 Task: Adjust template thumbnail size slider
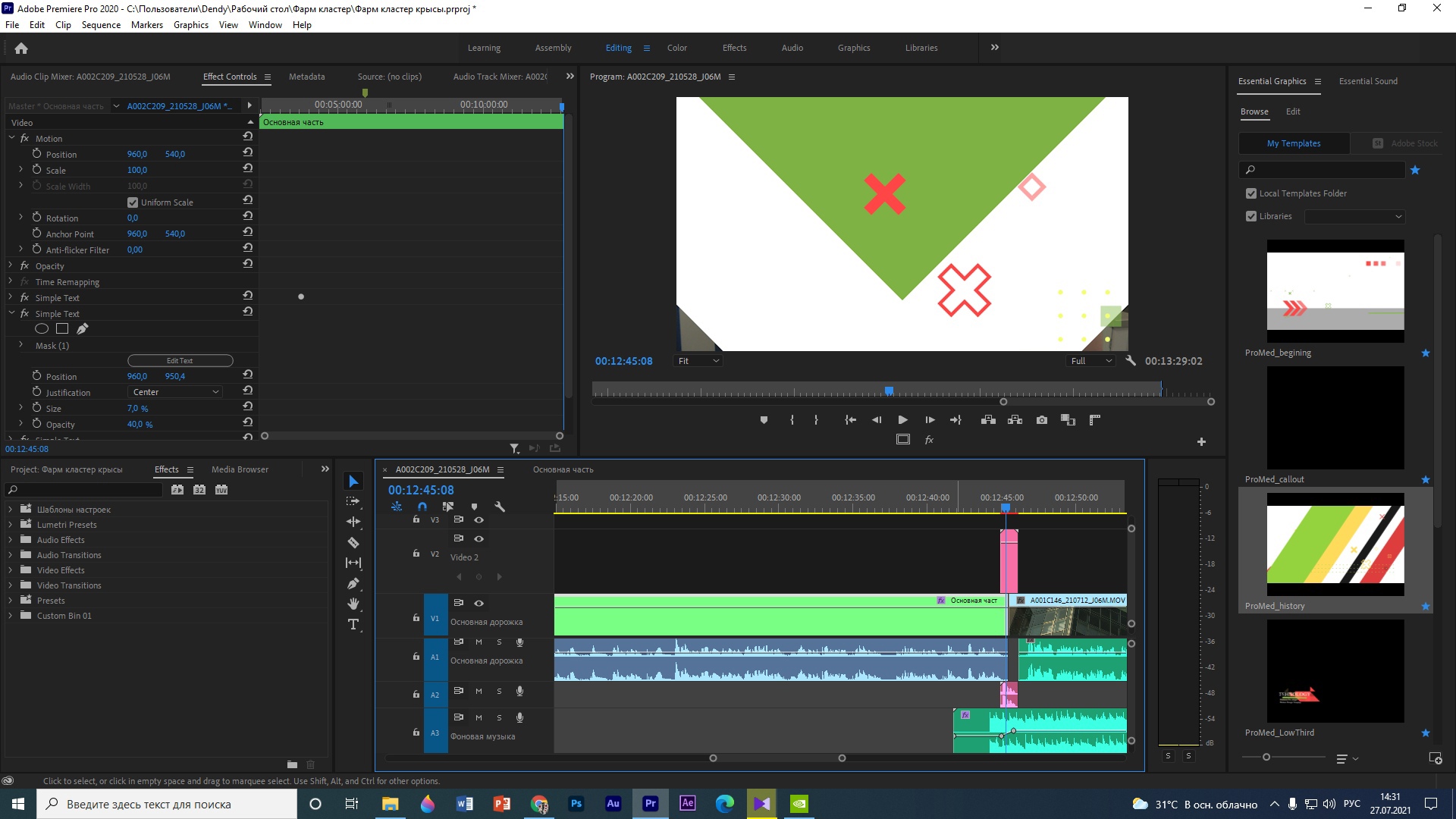coord(1266,758)
